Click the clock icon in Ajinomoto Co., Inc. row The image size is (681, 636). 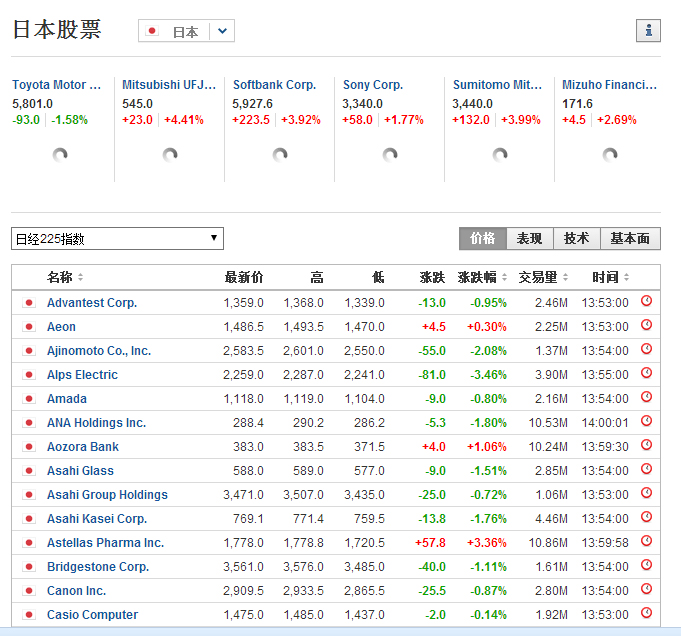647,348
